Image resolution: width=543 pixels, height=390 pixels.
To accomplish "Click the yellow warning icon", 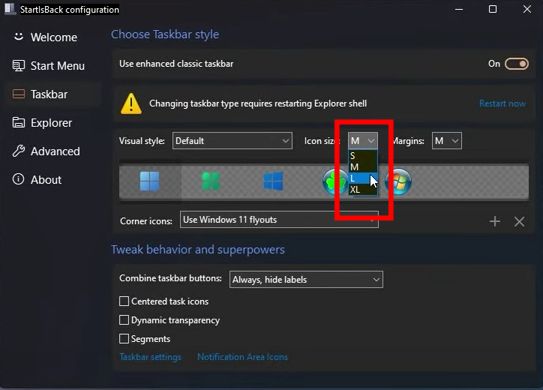I will tap(131, 104).
